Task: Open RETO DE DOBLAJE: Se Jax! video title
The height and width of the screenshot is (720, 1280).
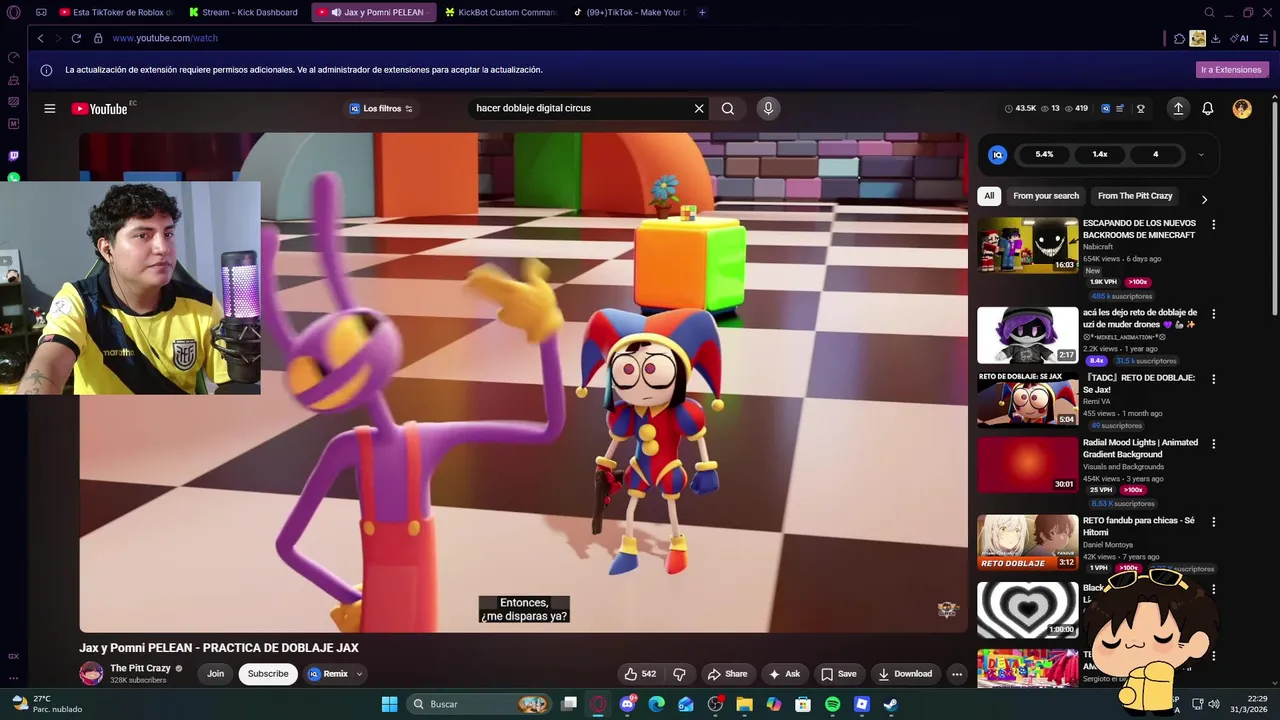Action: point(1139,384)
